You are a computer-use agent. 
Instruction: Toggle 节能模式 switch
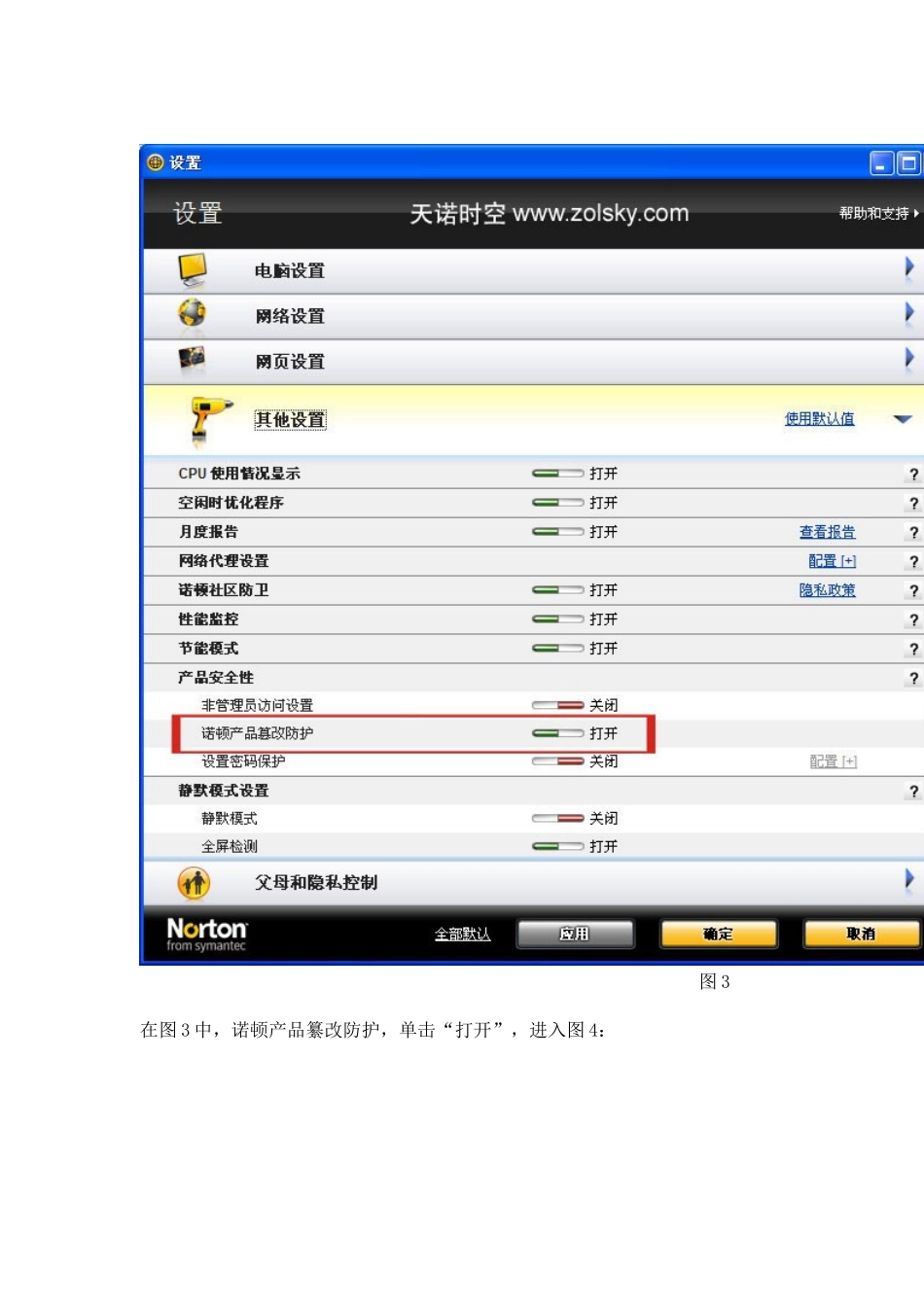[558, 649]
